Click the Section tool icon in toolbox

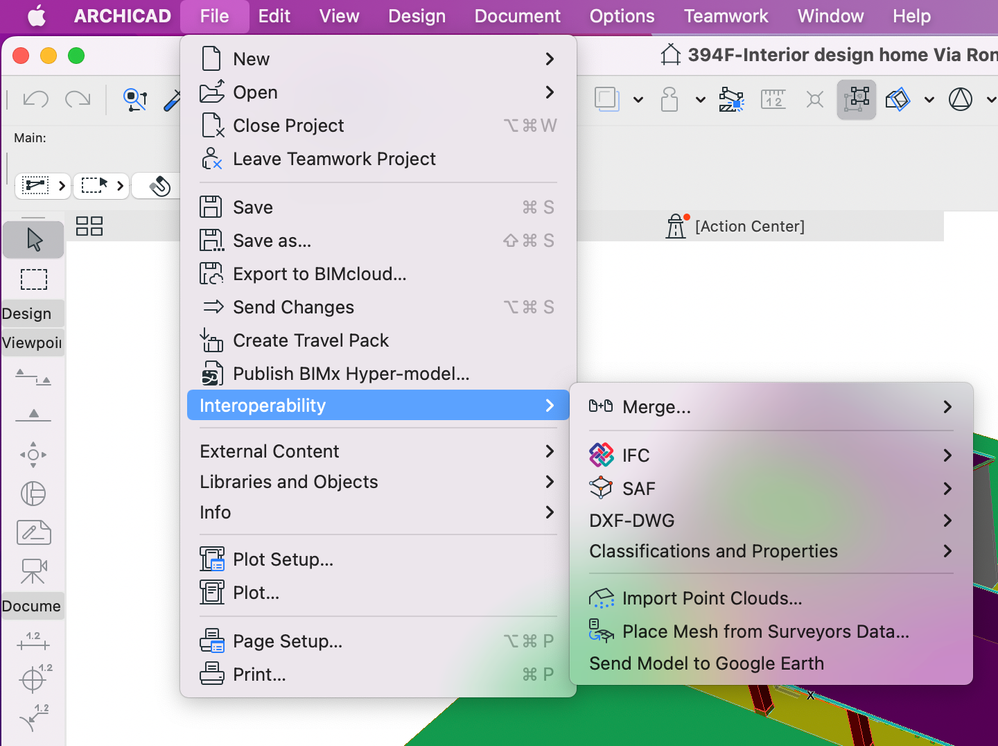pyautogui.click(x=33, y=377)
